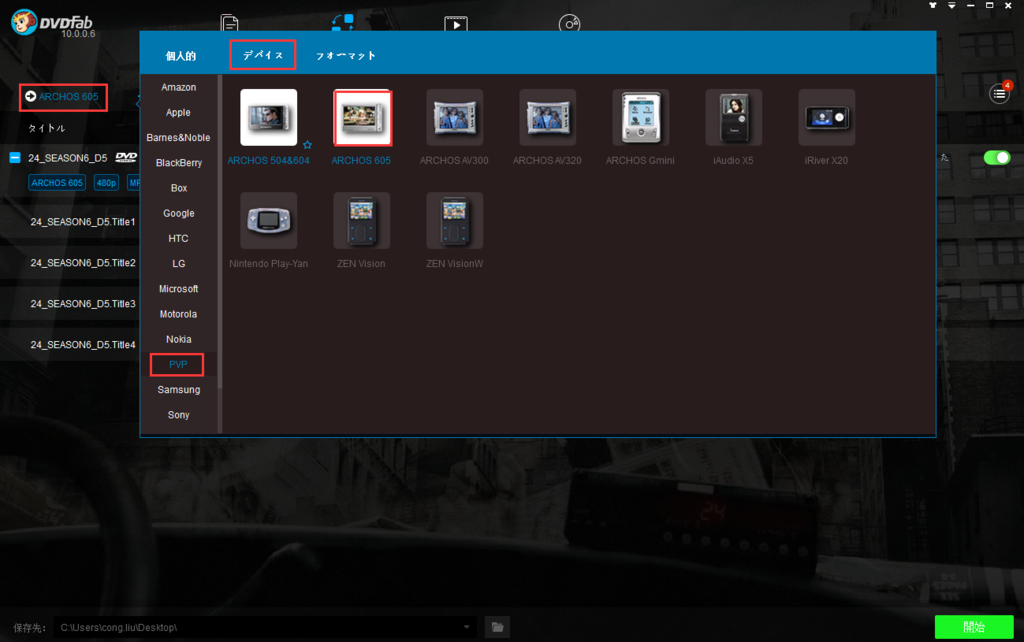
Task: Select Sony in the brand list
Action: (178, 415)
